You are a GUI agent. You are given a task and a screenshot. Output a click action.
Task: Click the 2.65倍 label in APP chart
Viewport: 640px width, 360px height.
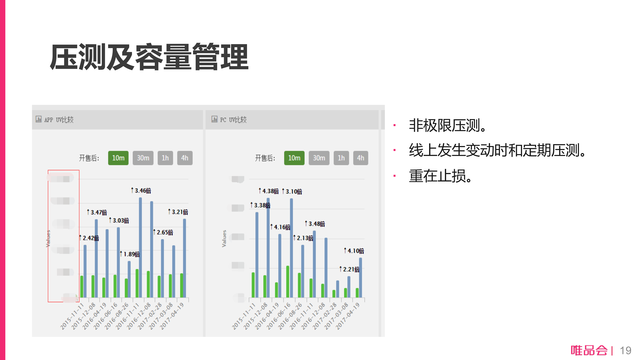[x=163, y=232]
